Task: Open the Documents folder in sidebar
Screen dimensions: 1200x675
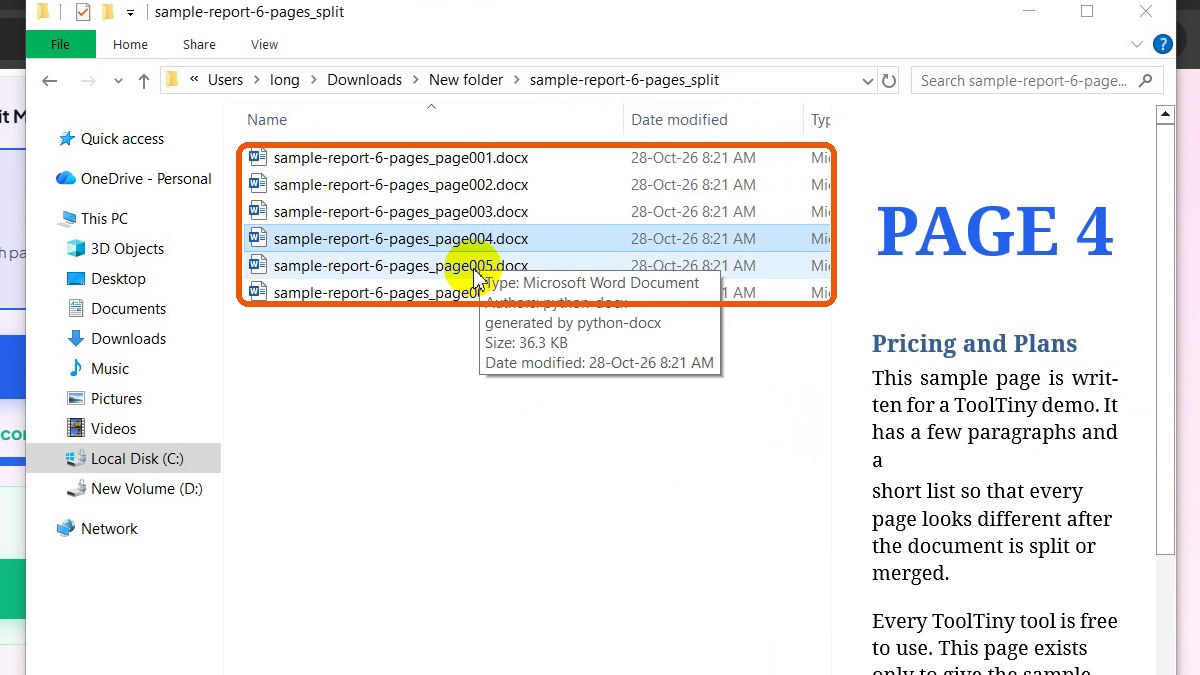Action: point(128,309)
